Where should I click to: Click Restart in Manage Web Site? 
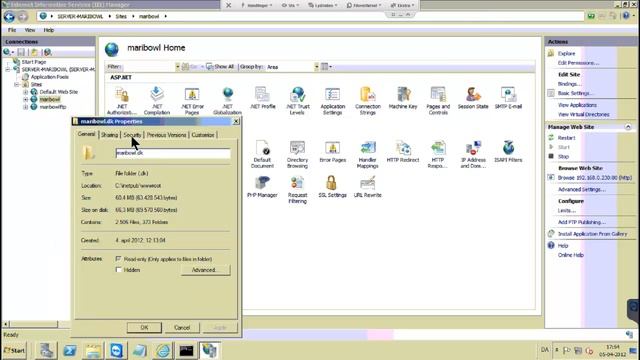click(x=566, y=138)
